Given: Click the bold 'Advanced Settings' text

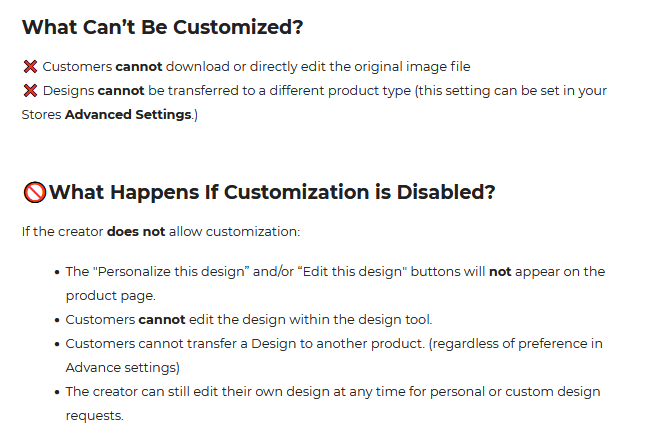Looking at the screenshot, I should pyautogui.click(x=128, y=115).
